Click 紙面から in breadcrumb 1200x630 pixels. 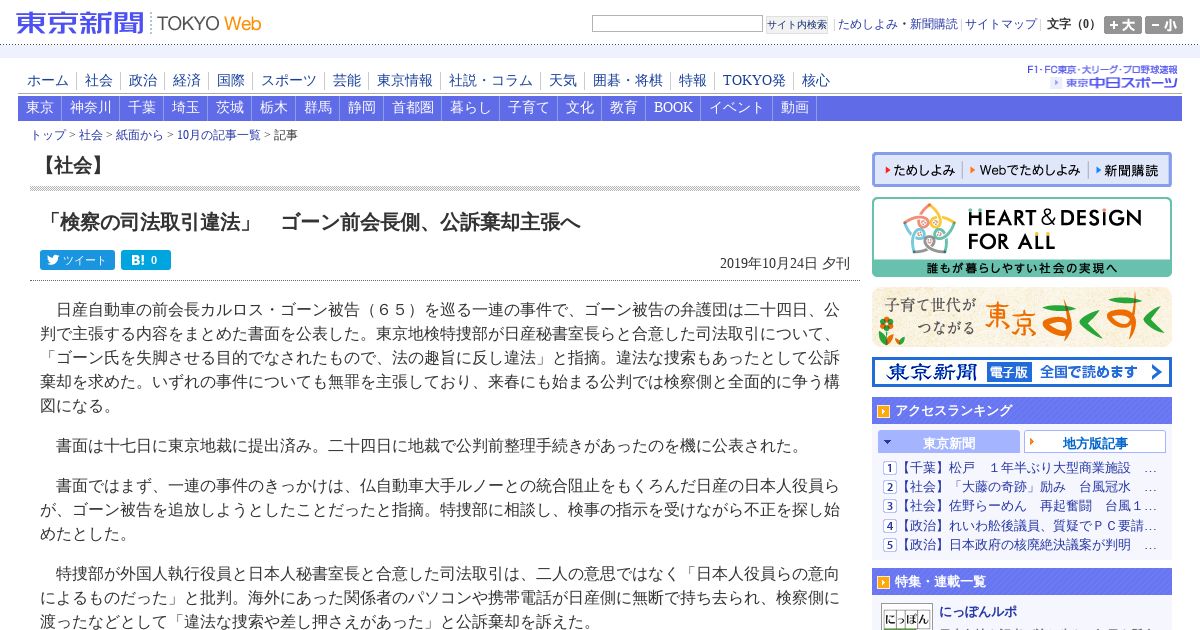(139, 135)
